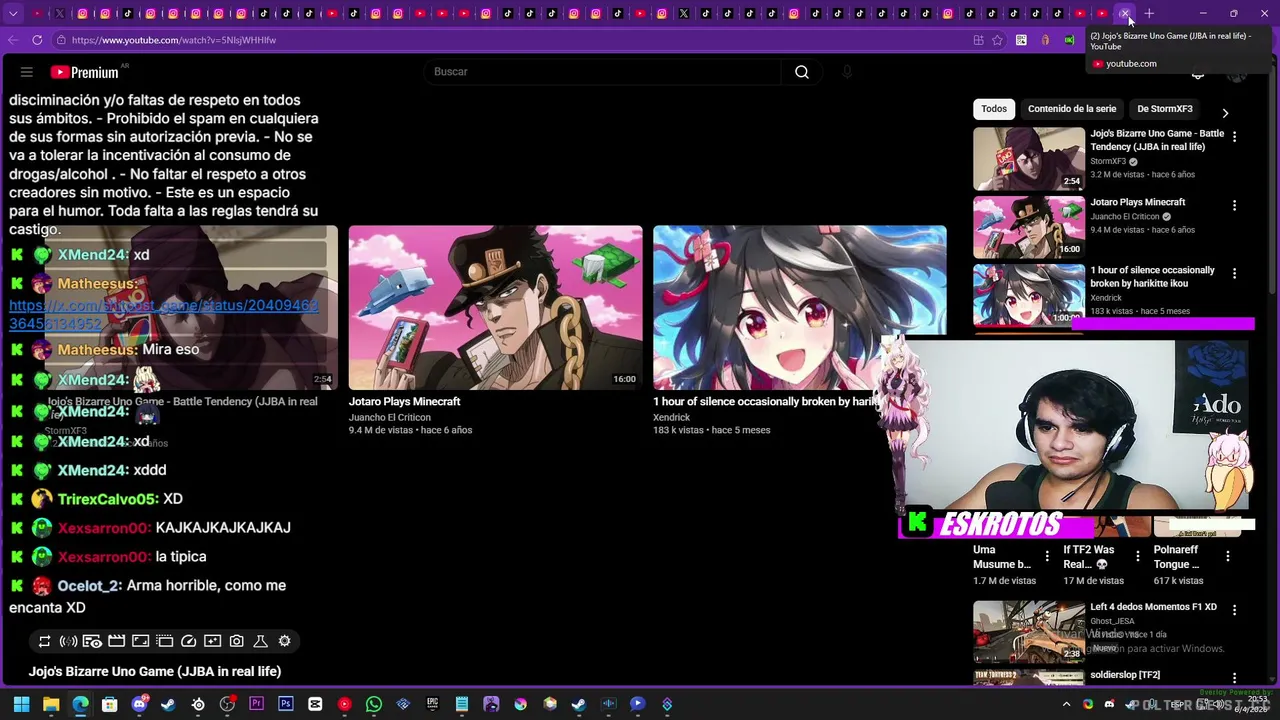Click the aspect ratio frame icon
Viewport: 1280px width, 720px height.
click(140, 642)
